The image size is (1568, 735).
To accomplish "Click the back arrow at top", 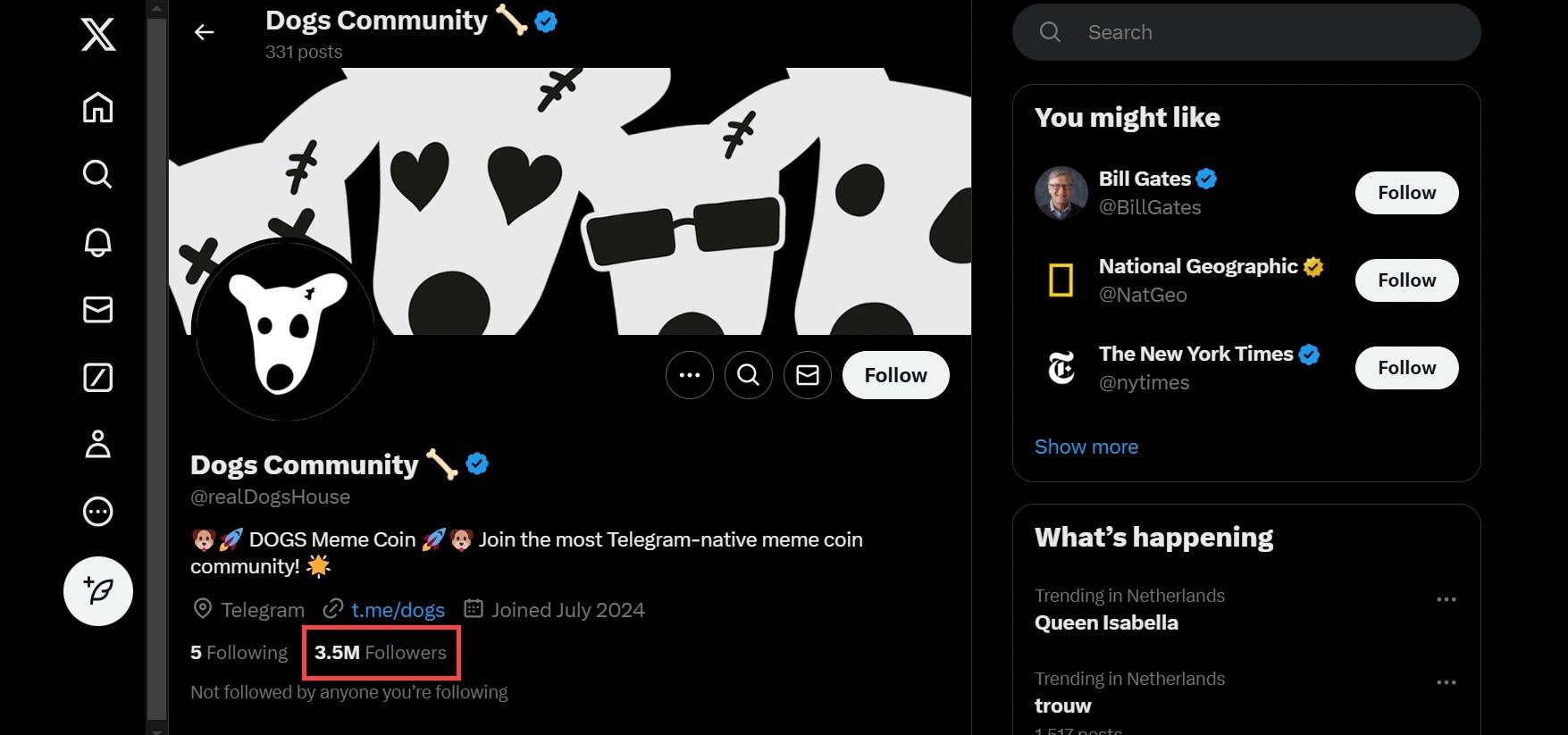I will click(205, 33).
